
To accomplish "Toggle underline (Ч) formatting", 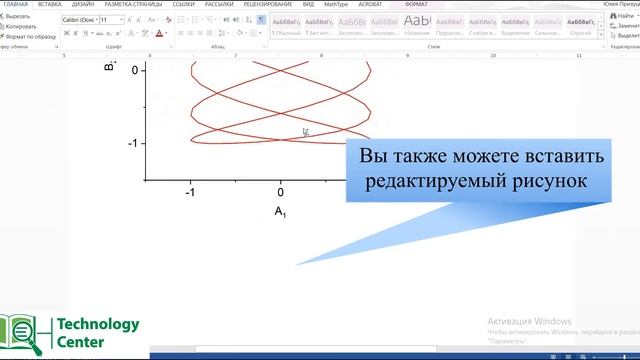I will [85, 33].
